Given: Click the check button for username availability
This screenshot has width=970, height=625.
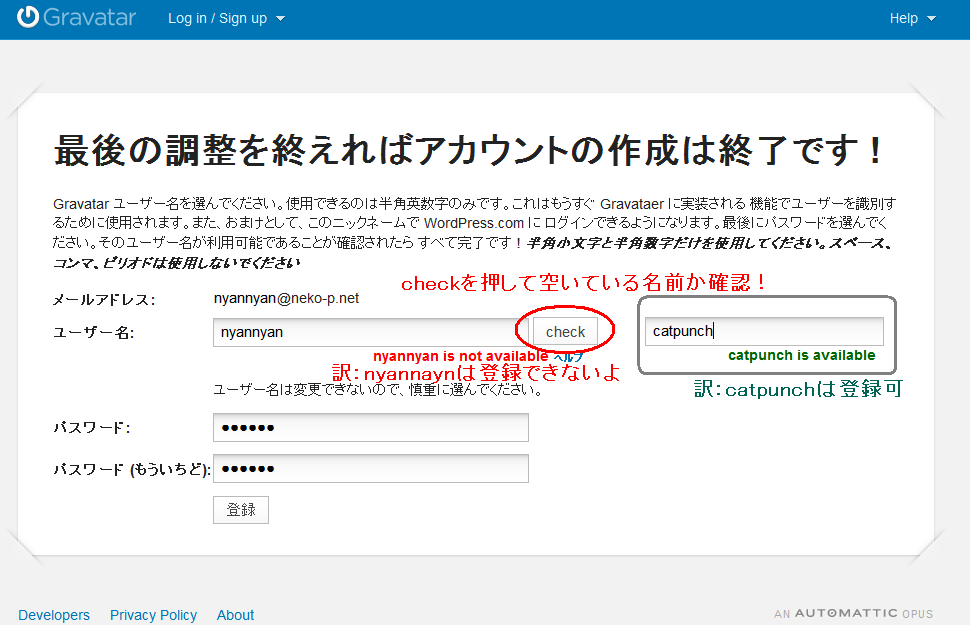Looking at the screenshot, I should 565,332.
